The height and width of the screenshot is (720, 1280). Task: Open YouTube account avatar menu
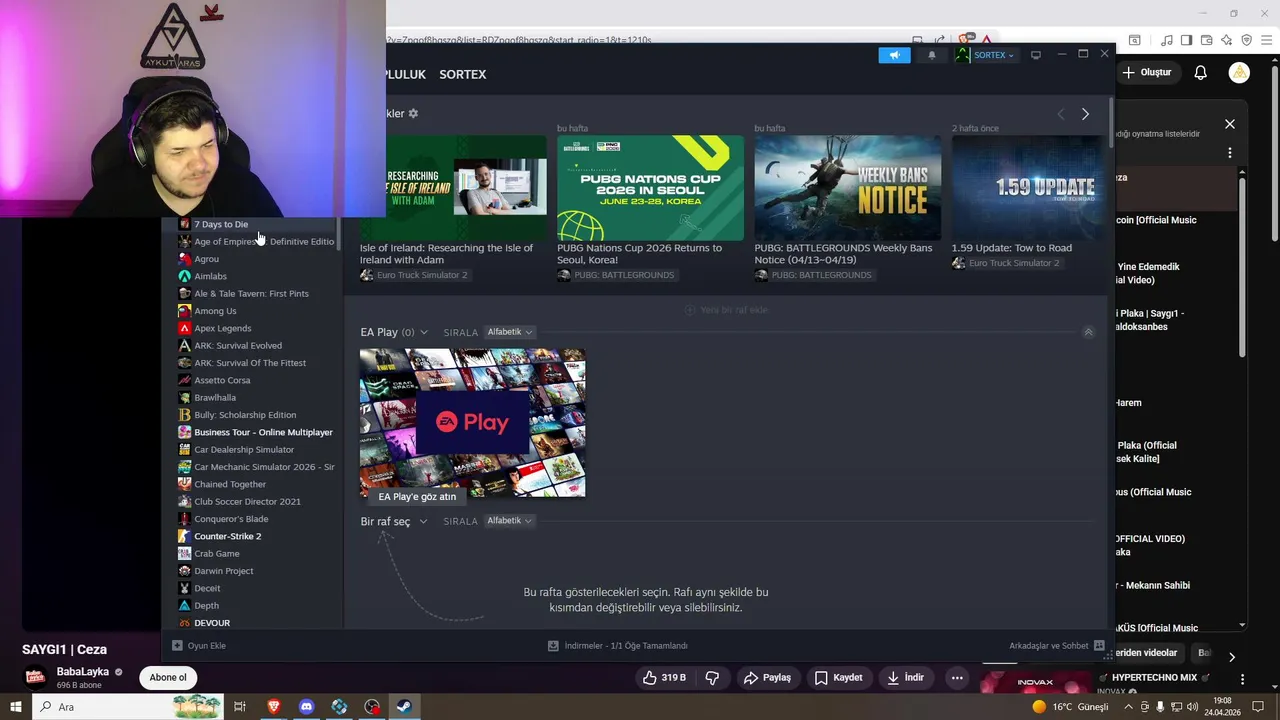(x=1239, y=72)
